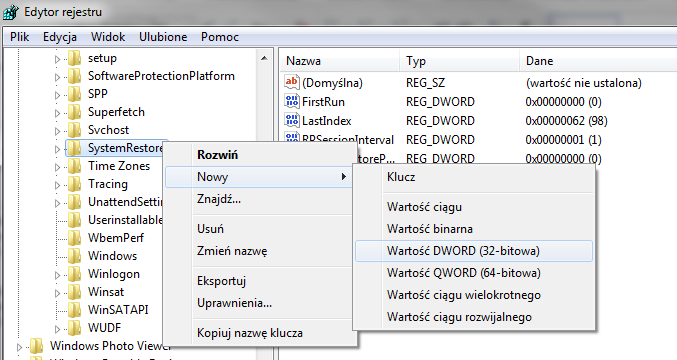This screenshot has height=360, width=677.
Task: Select Wartość ciągu
Action: click(474, 207)
